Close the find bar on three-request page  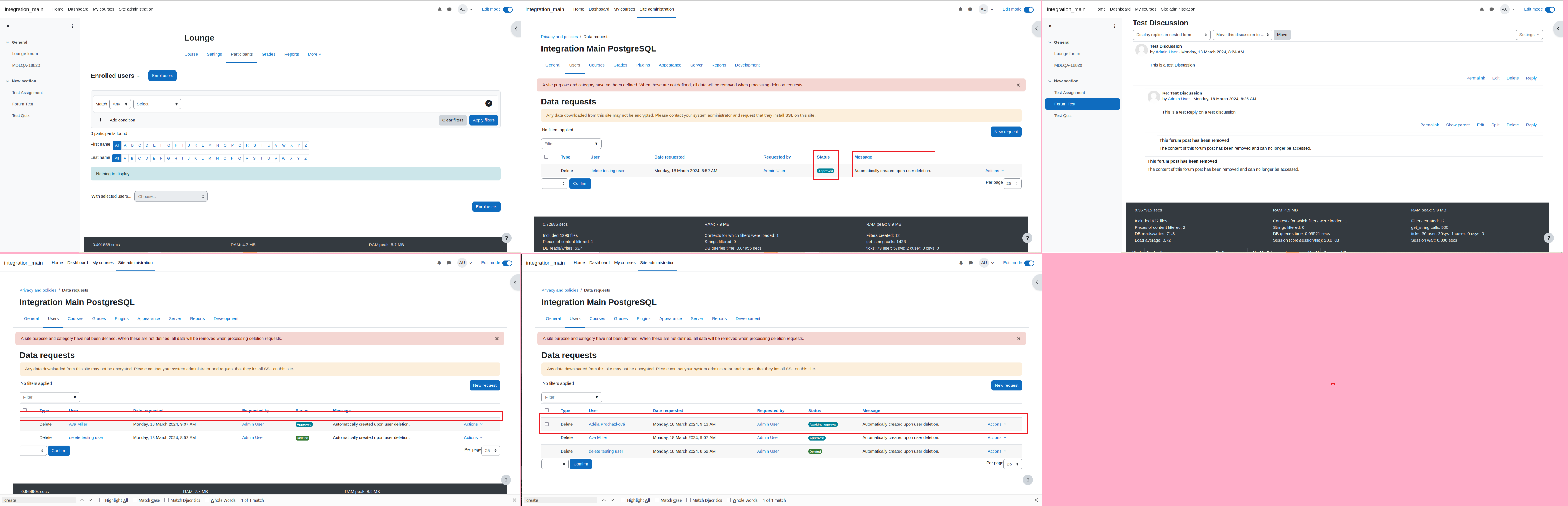click(1036, 500)
